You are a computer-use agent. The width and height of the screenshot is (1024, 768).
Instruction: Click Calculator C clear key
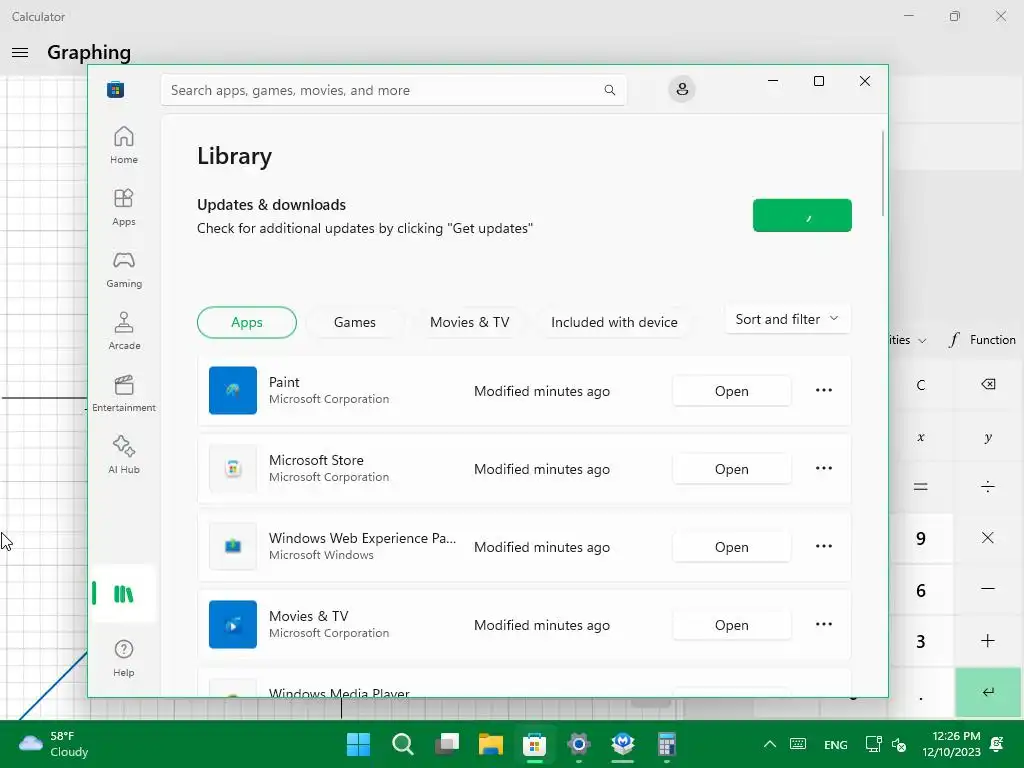point(921,385)
